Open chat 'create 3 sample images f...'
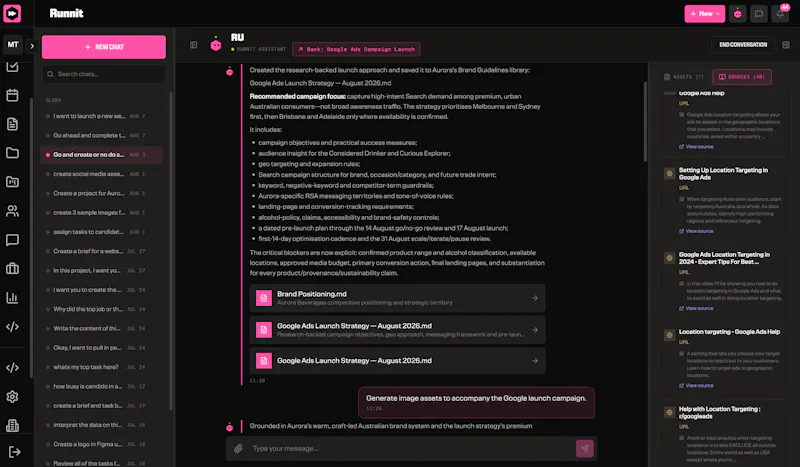 102,213
